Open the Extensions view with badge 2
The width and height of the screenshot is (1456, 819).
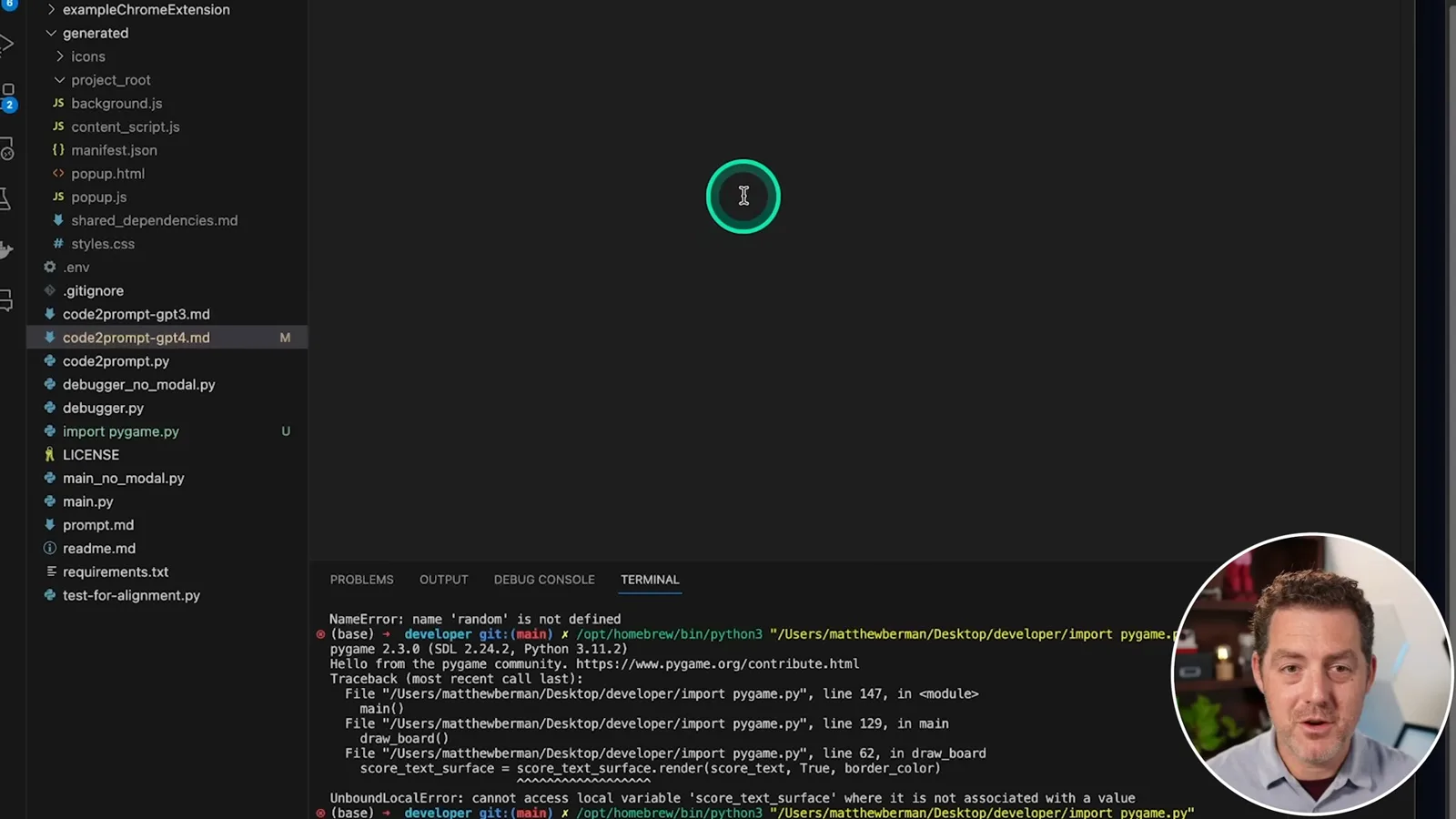pos(8,96)
